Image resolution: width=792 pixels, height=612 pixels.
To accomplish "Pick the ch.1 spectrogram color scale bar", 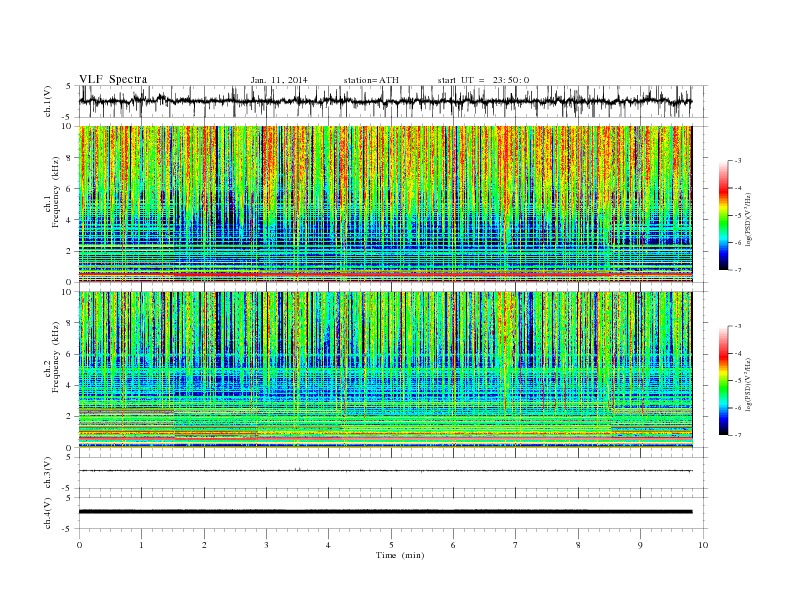I will [x=723, y=216].
